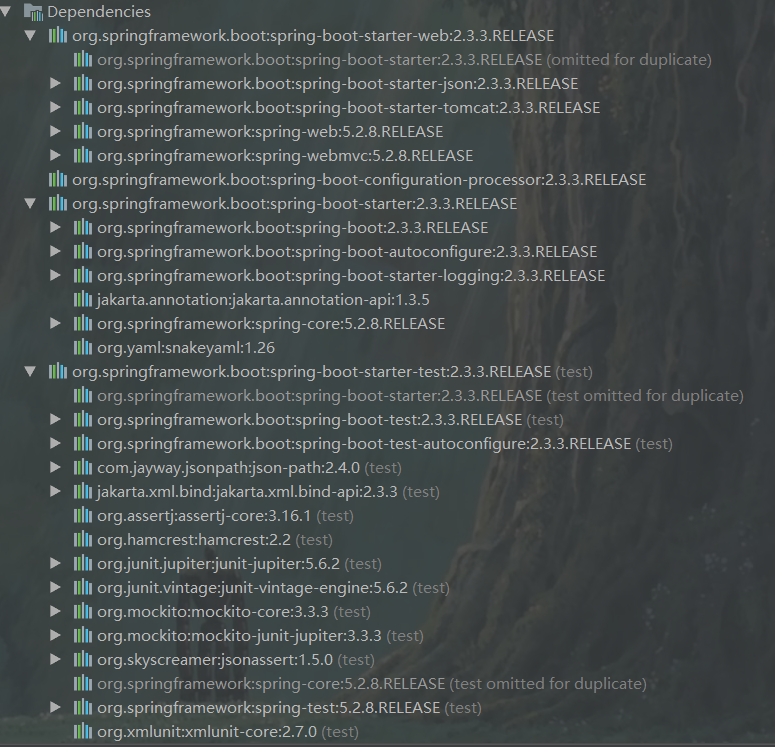
Task: Click library icon of spring-boot-starter-web
Action: 58,35
